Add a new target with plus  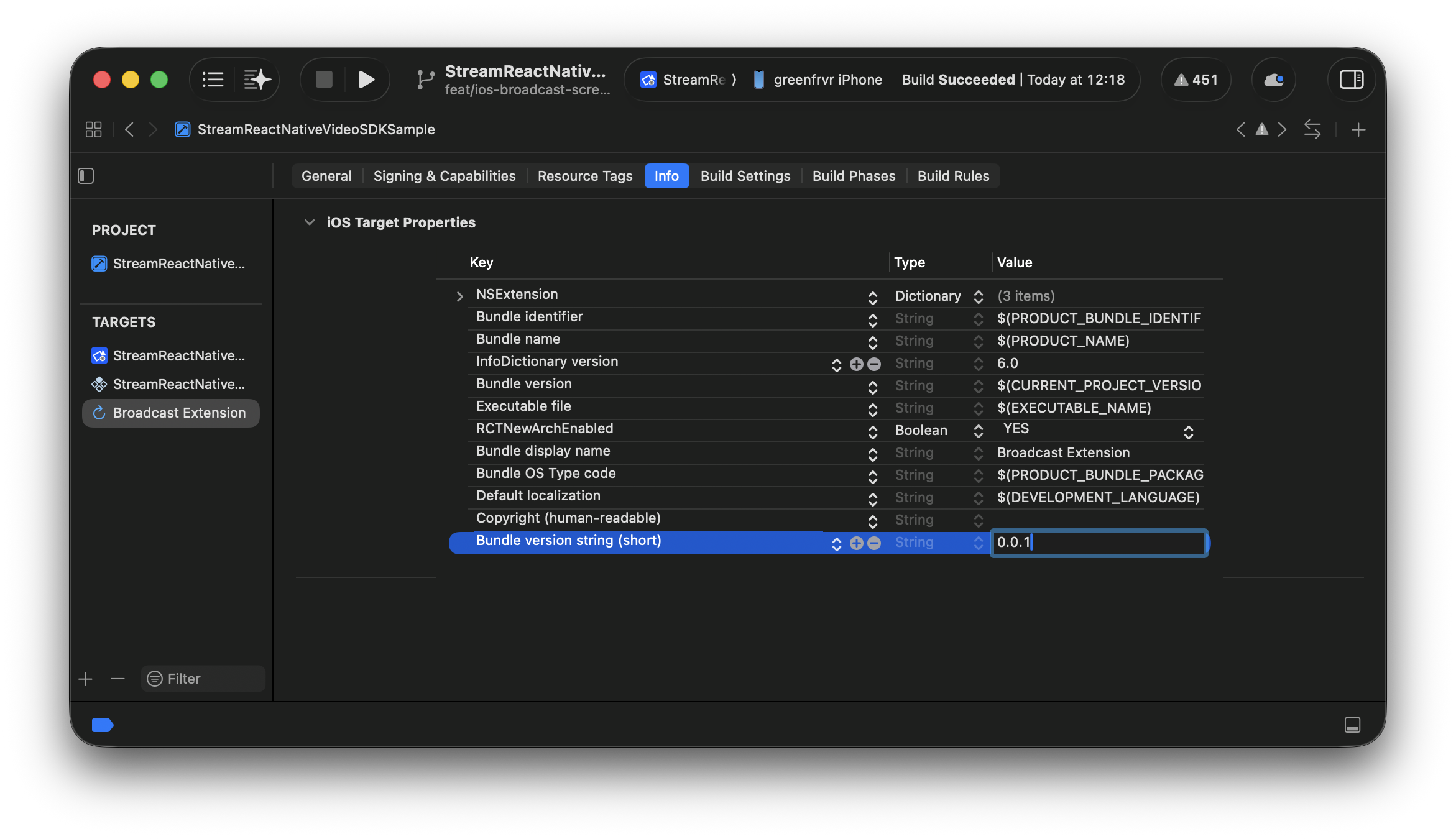click(86, 679)
